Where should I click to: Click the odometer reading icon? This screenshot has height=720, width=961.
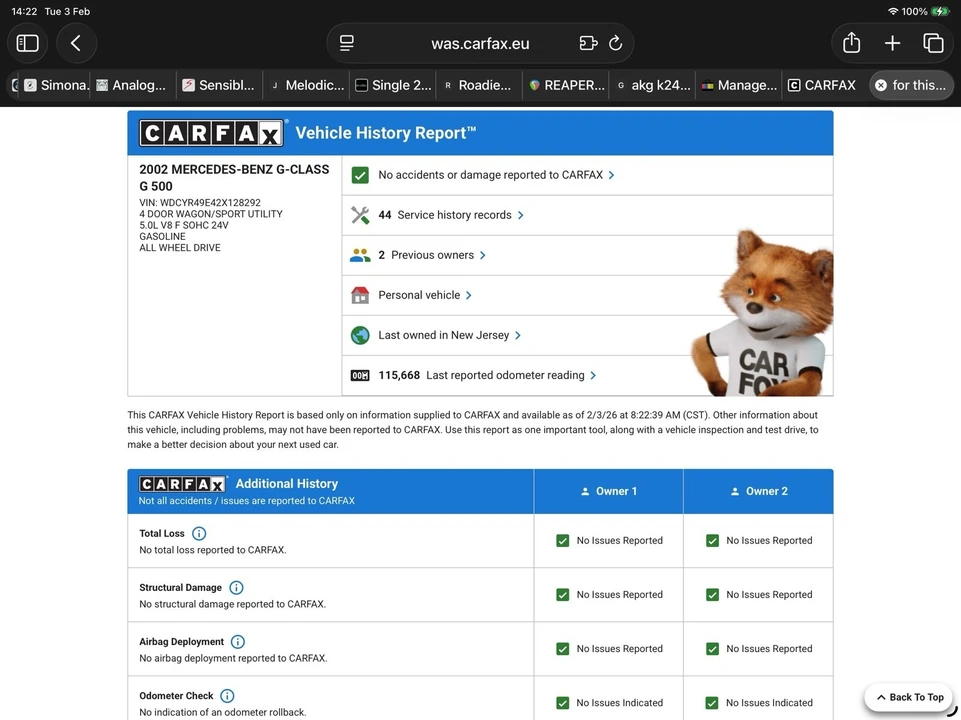click(x=360, y=375)
